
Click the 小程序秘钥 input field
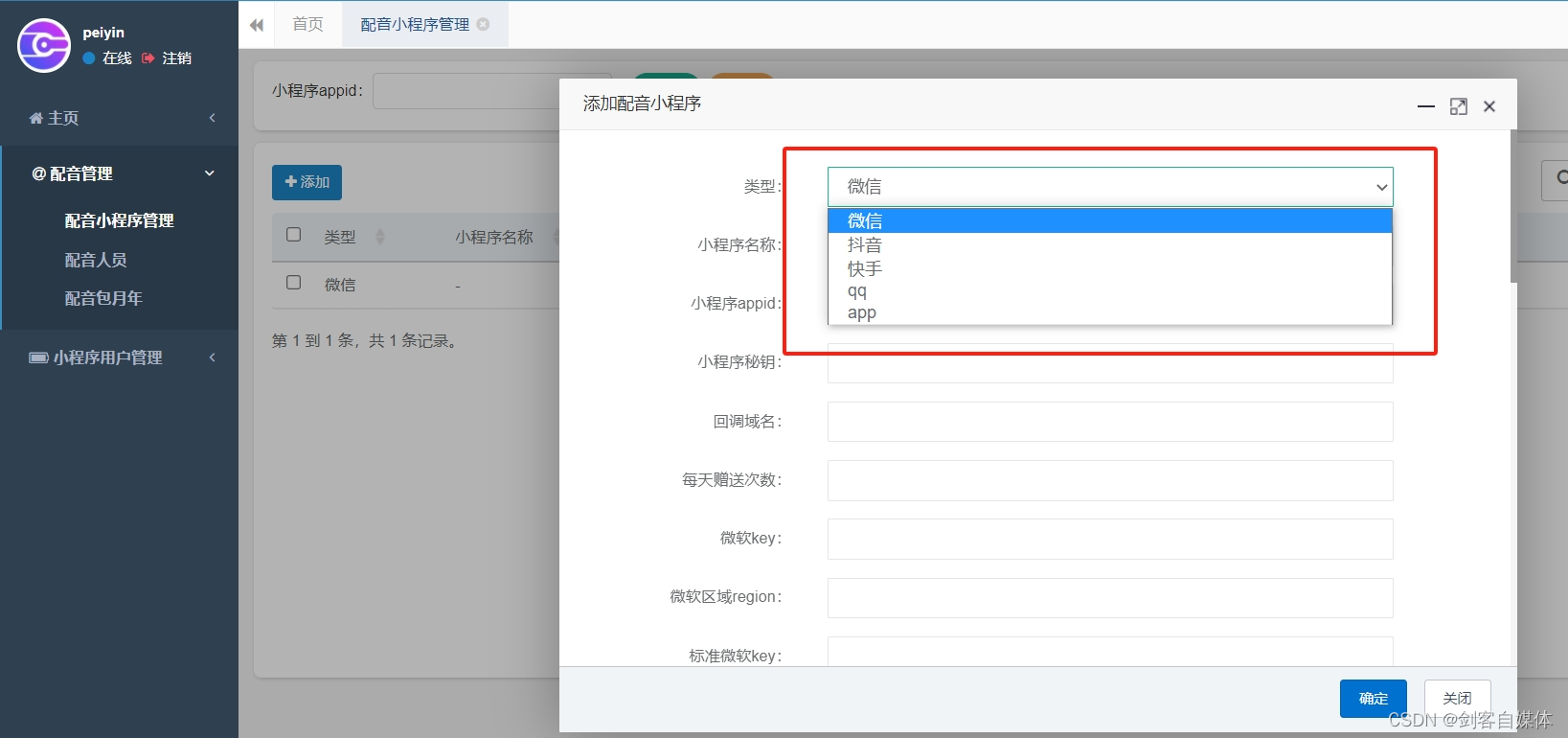click(1110, 363)
